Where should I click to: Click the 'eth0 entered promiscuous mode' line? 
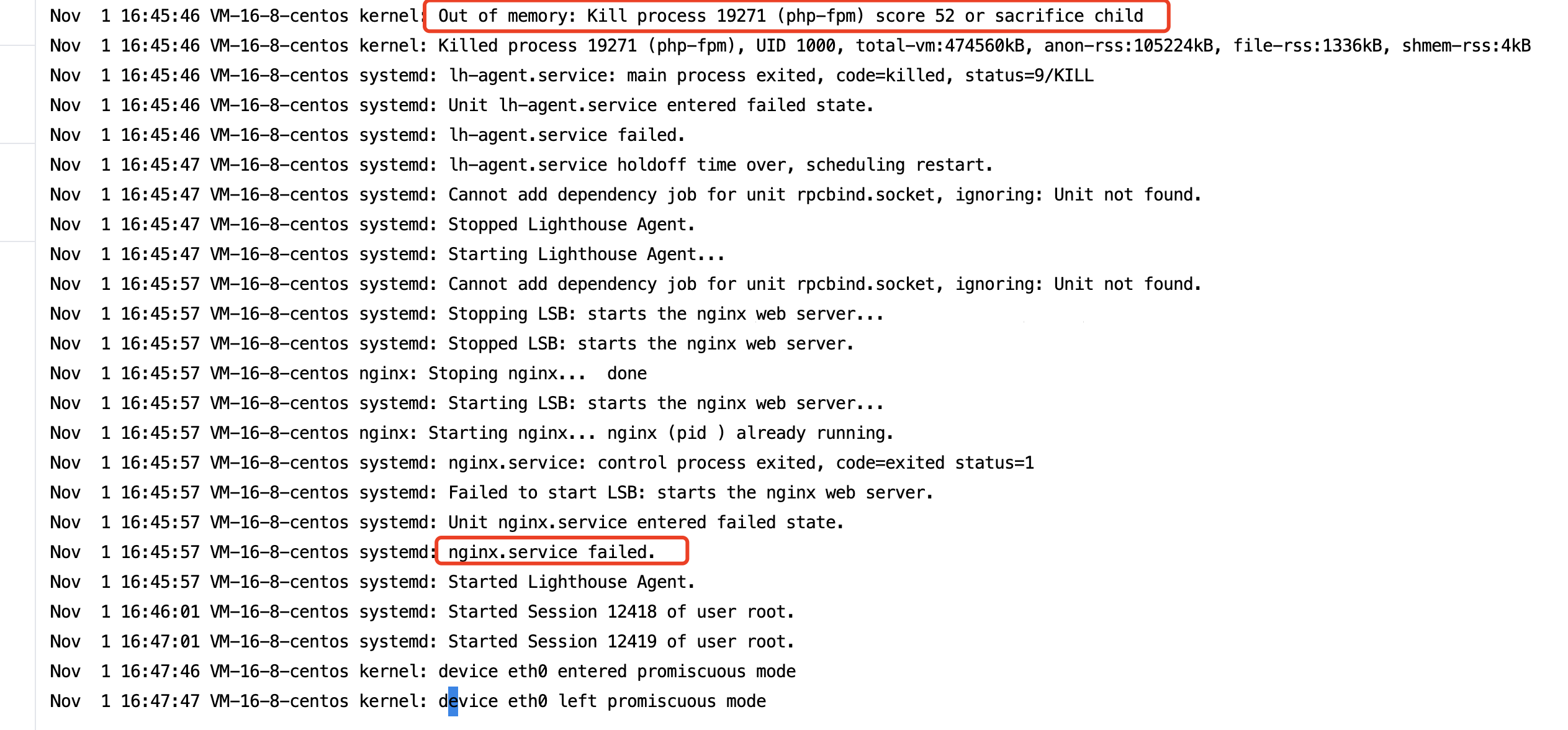423,671
